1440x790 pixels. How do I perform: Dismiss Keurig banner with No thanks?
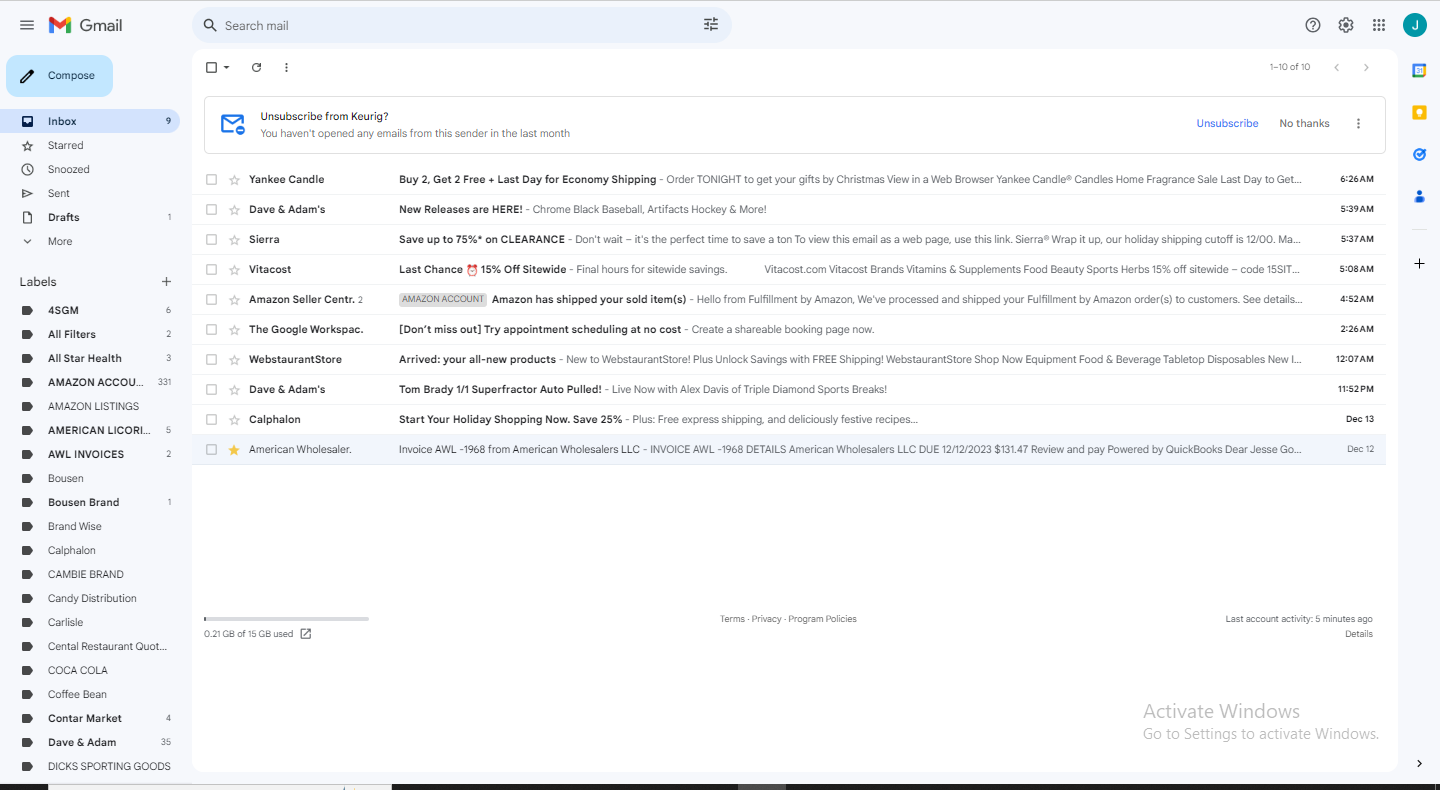pos(1304,124)
